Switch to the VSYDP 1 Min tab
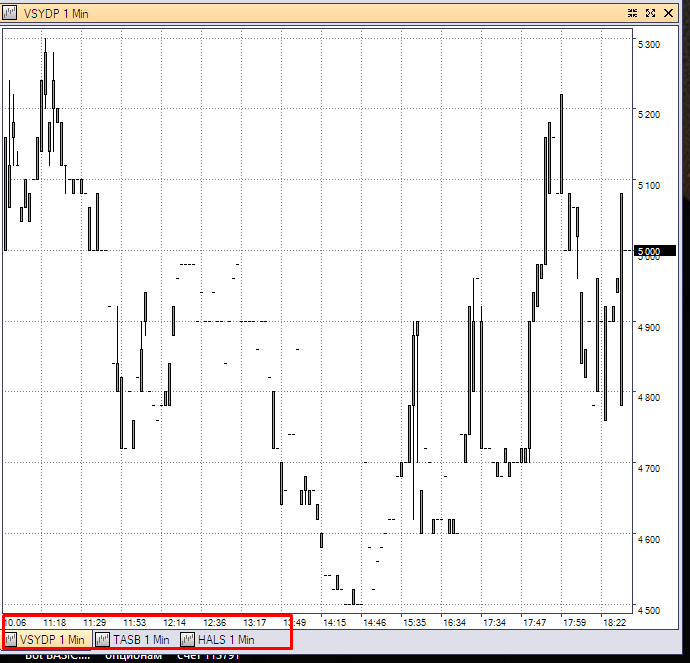The image size is (690, 663). (x=48, y=639)
